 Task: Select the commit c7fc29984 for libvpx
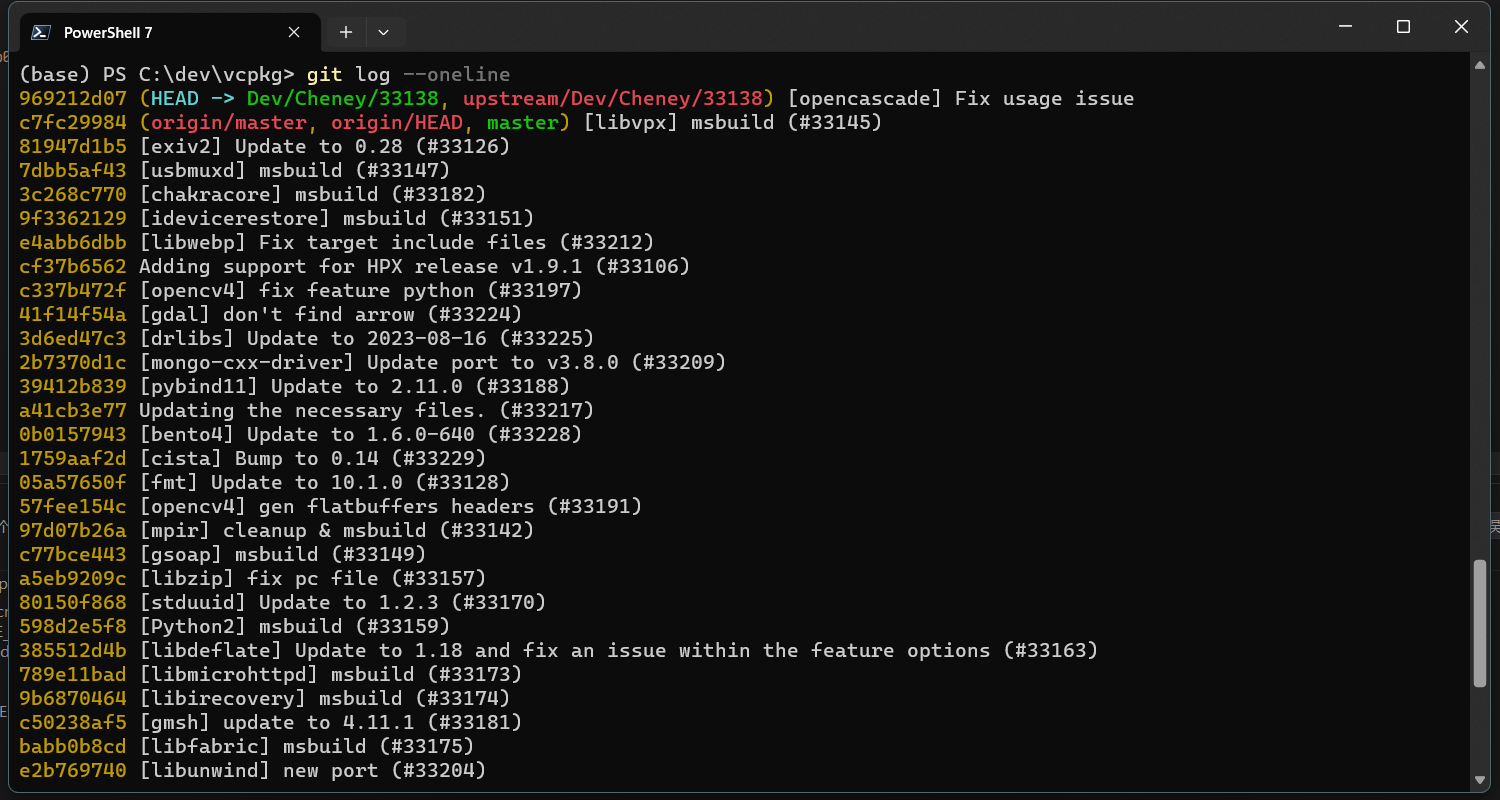(x=72, y=122)
